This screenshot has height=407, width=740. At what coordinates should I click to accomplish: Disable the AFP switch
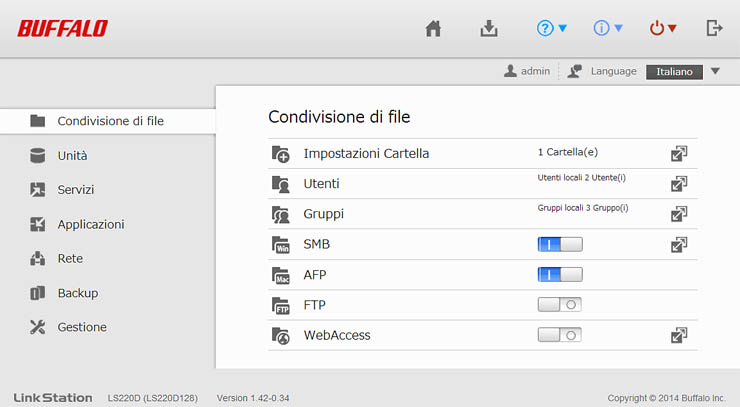point(559,274)
